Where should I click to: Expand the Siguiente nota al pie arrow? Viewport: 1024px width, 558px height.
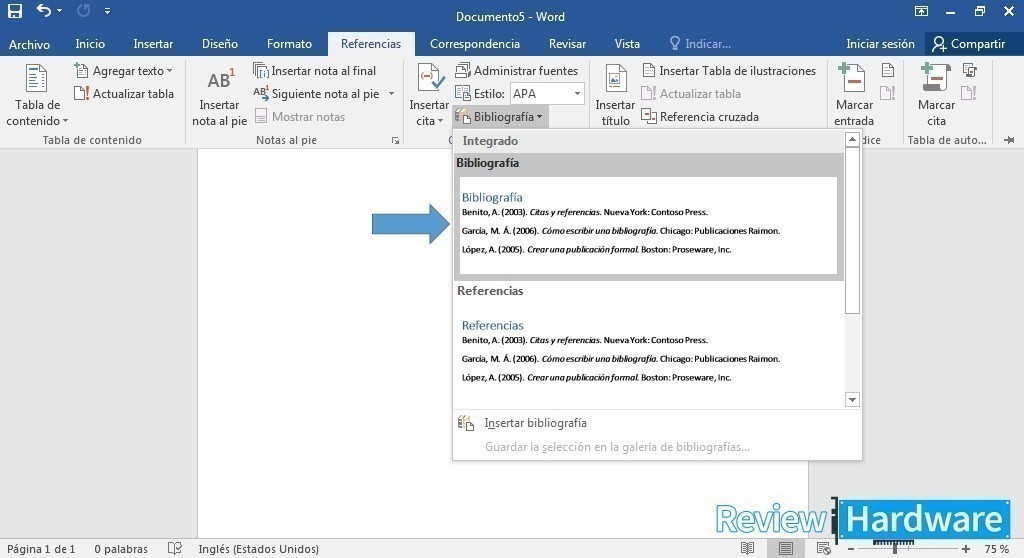point(391,93)
